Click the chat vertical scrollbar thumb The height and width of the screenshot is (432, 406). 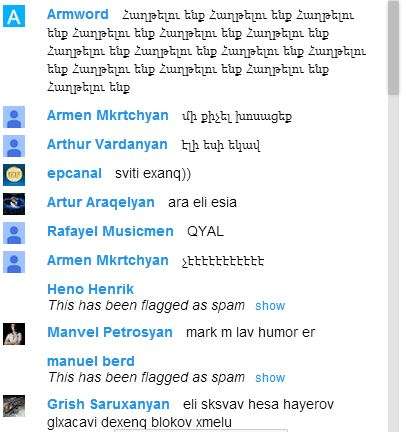[x=394, y=47]
